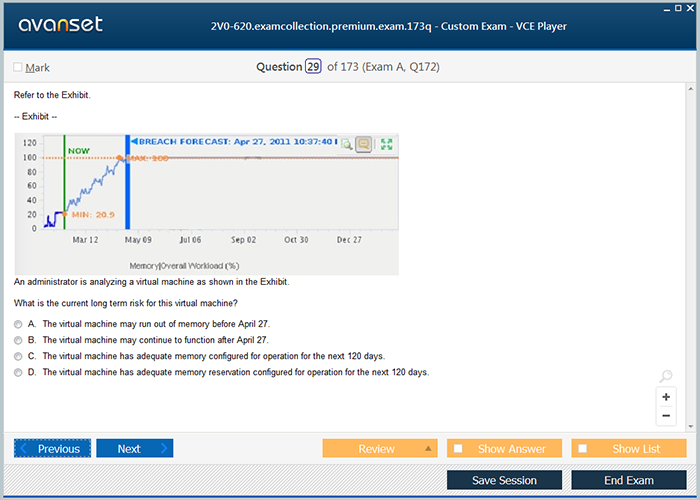The image size is (700, 500).
Task: Select answer A about running out of memory
Action: pyautogui.click(x=19, y=325)
